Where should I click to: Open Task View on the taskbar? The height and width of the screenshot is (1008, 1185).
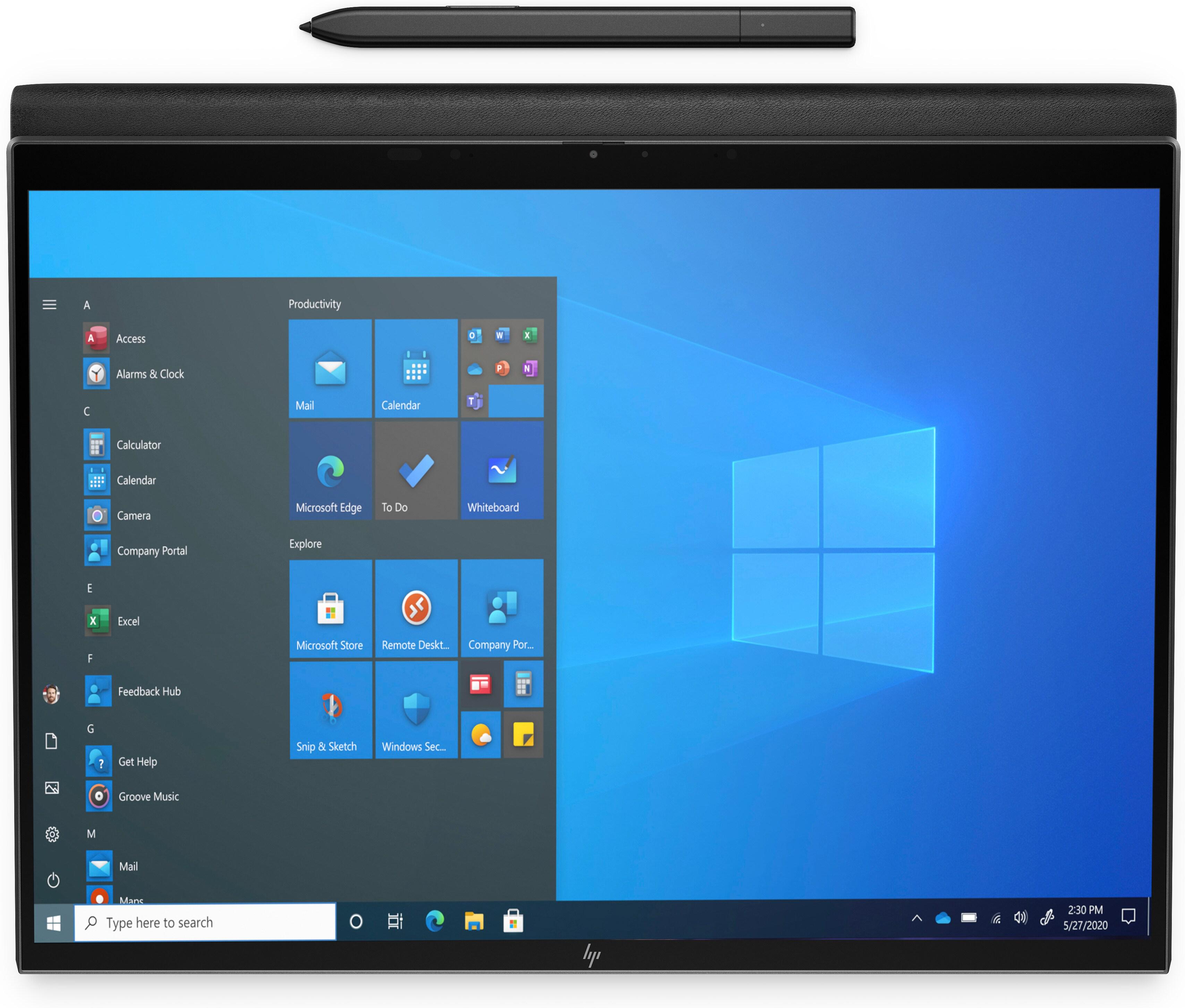(x=395, y=921)
